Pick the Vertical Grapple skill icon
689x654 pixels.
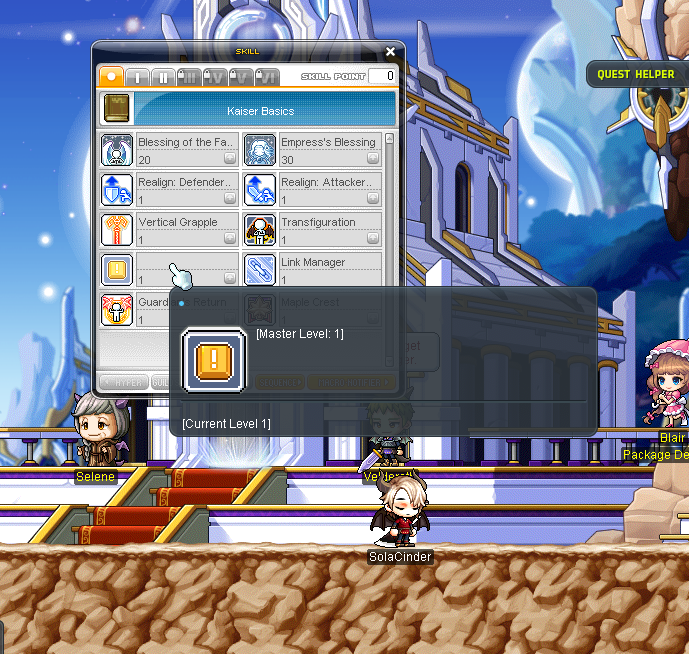point(116,230)
